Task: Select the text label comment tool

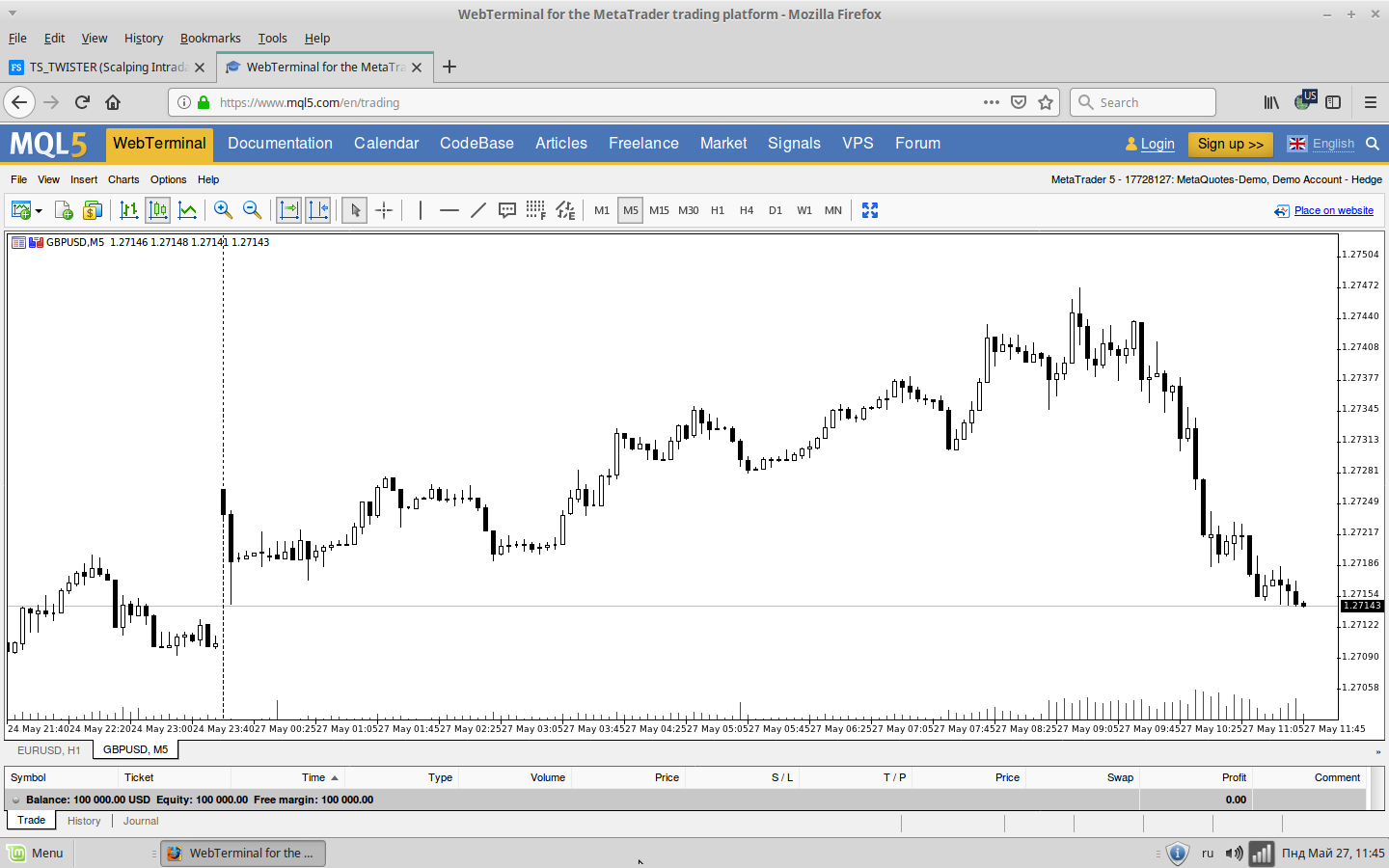Action: pyautogui.click(x=507, y=210)
